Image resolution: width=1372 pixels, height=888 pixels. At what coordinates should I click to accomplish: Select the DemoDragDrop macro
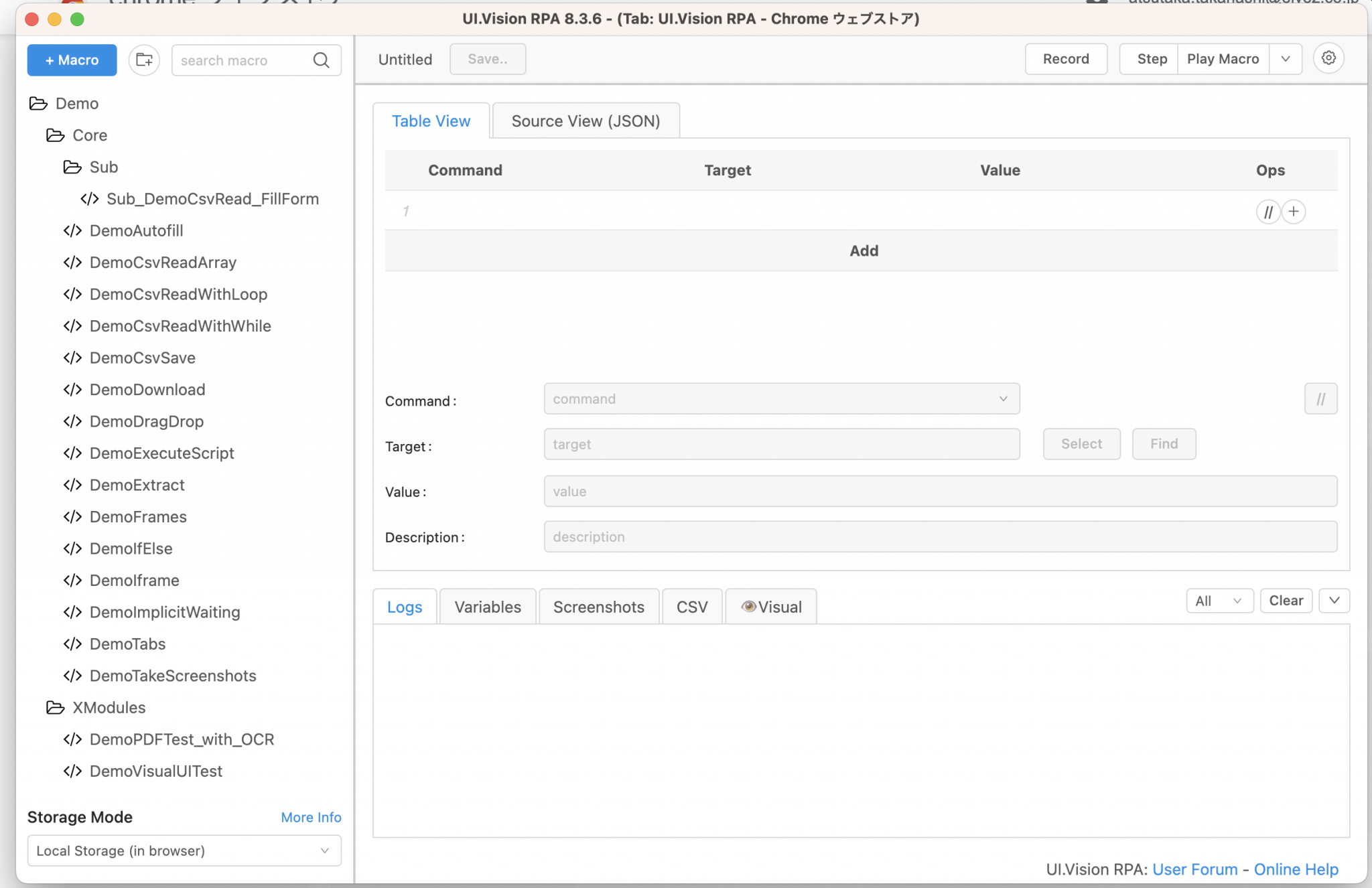click(x=146, y=421)
